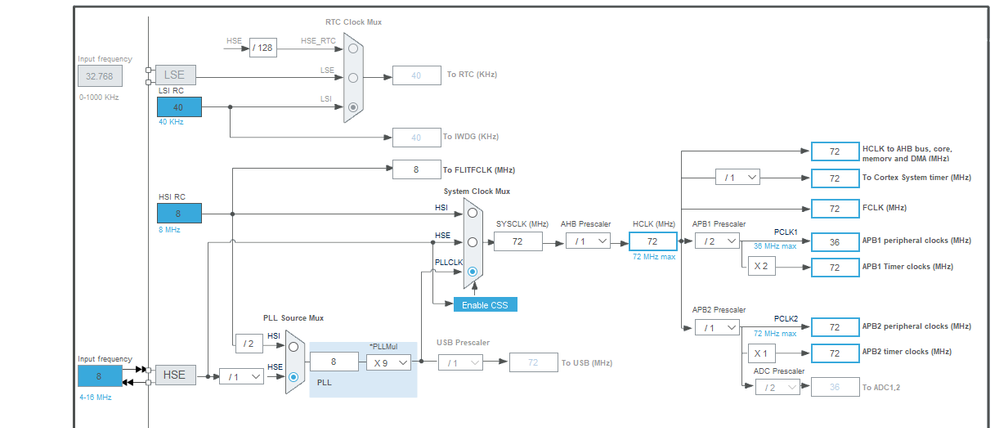Open the AHB Prescaler dropdown
The width and height of the screenshot is (999, 428).
588,241
